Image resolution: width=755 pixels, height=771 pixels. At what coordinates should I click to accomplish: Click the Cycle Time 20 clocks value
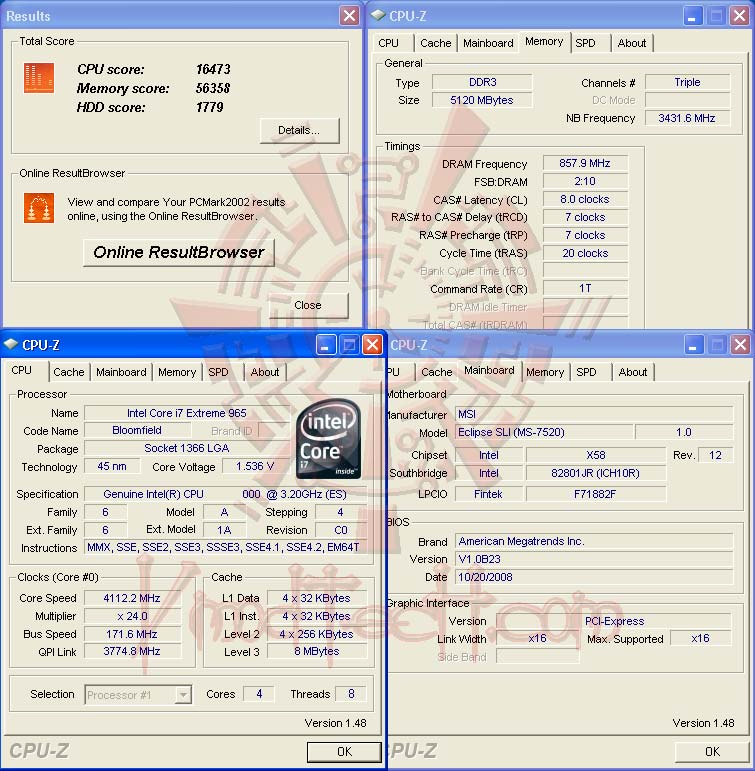[585, 253]
